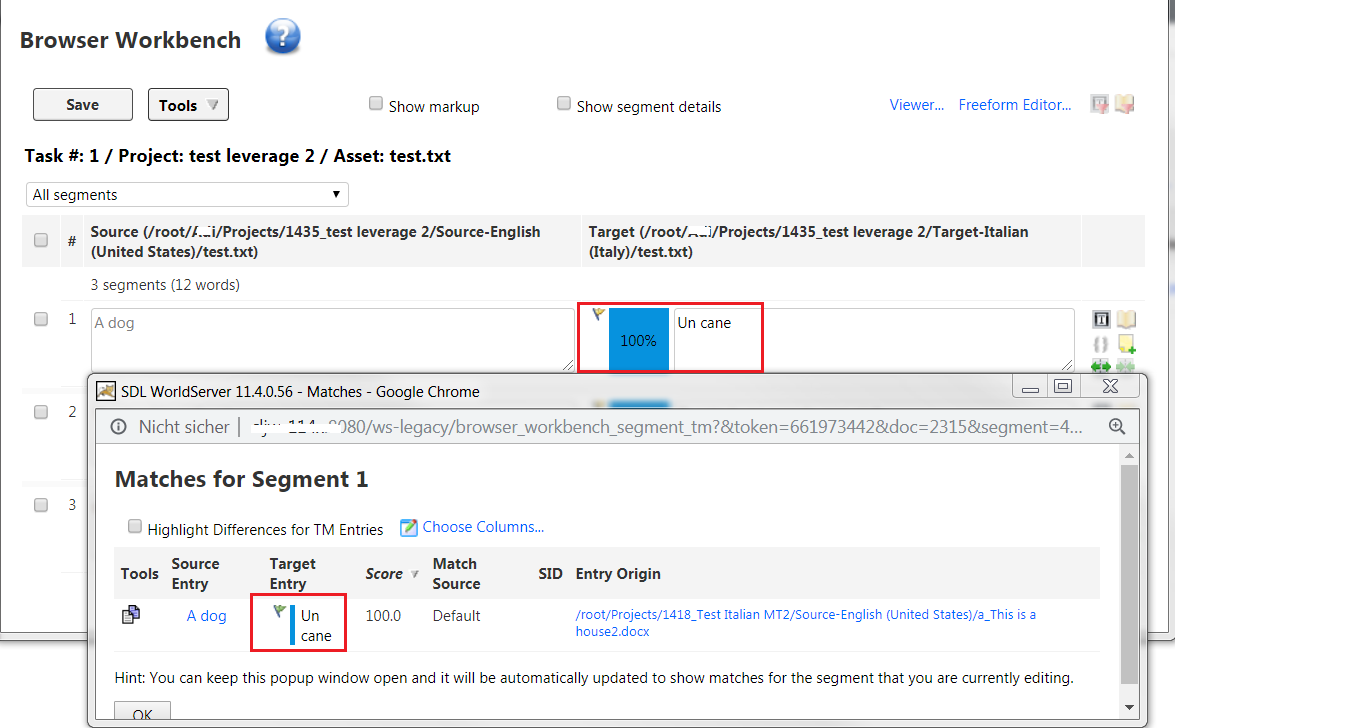Image resolution: width=1365 pixels, height=728 pixels.
Task: Click the blue 100% match score bar
Action: click(x=638, y=340)
